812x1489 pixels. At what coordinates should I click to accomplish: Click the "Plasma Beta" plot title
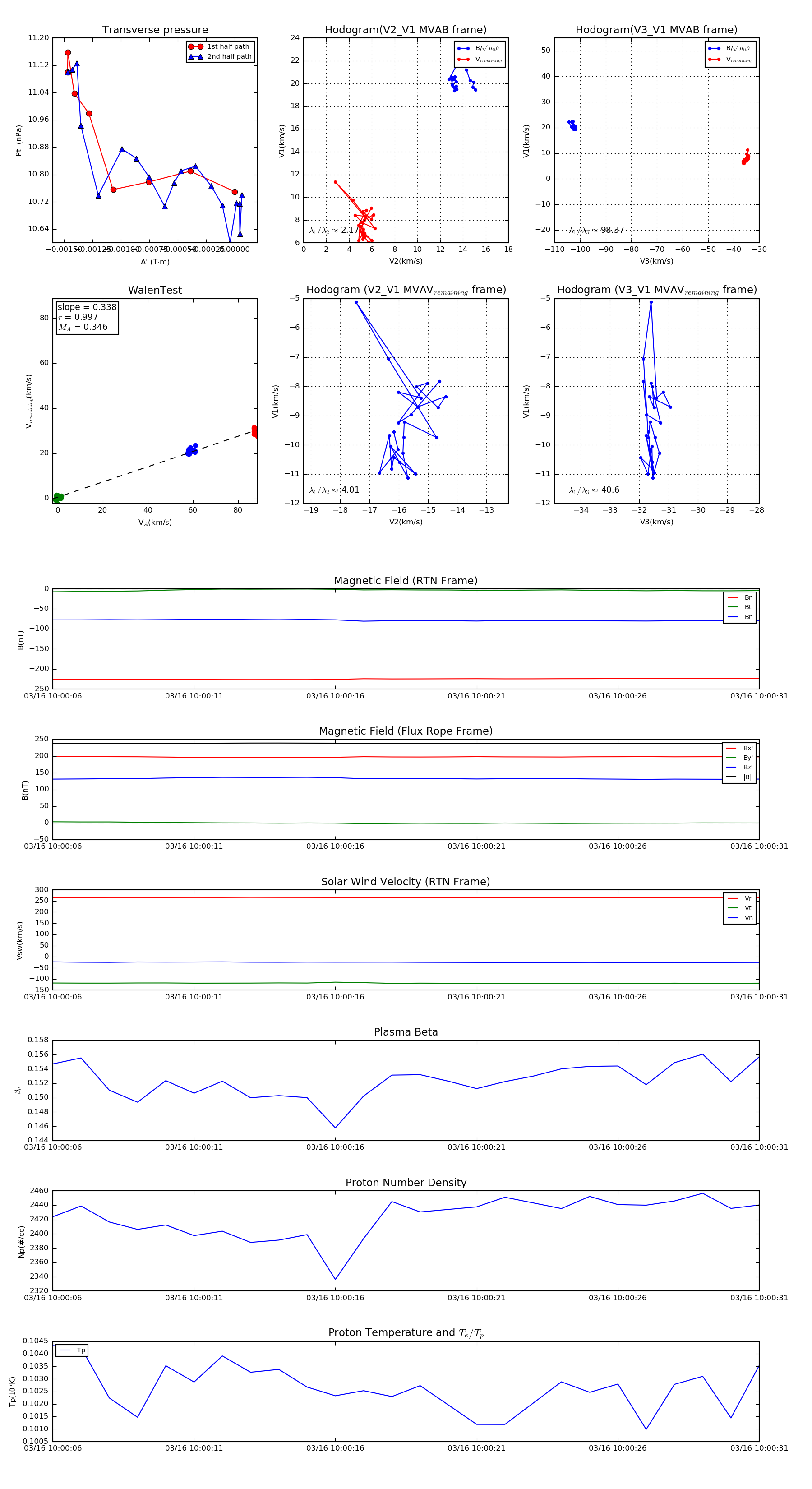coord(406,1032)
